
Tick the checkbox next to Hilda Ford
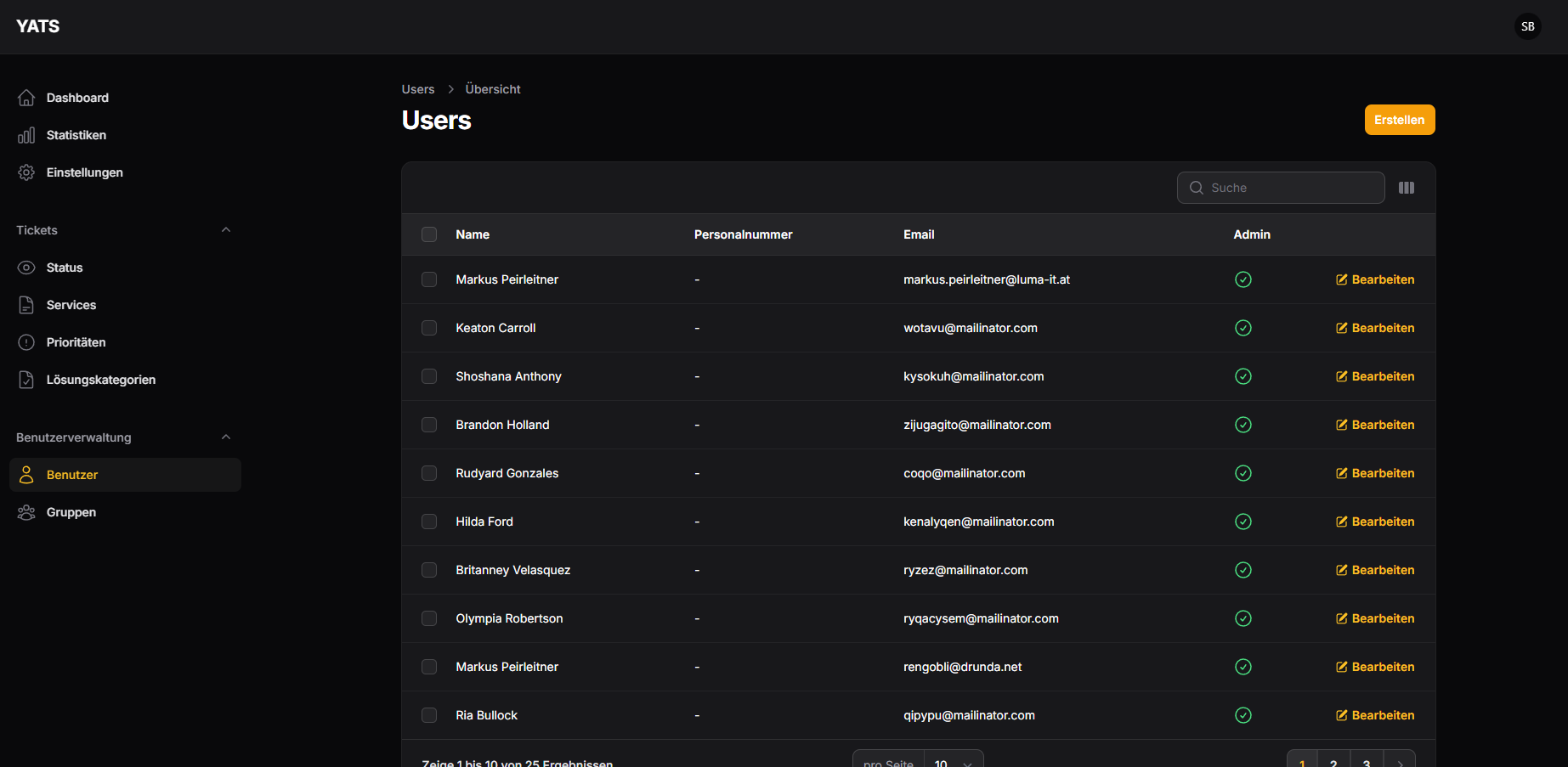tap(429, 522)
